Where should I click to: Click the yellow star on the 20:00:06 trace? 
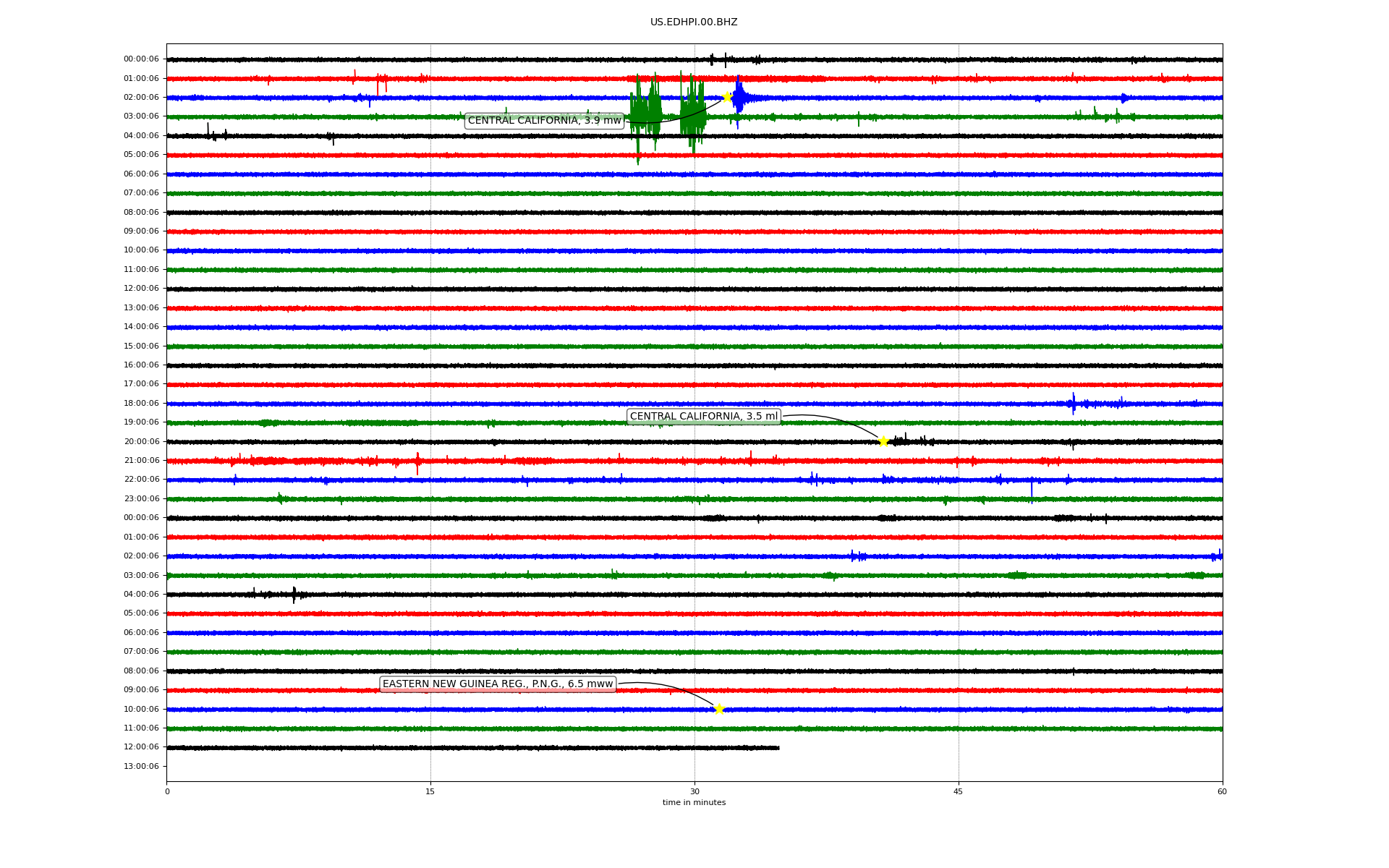coord(883,441)
